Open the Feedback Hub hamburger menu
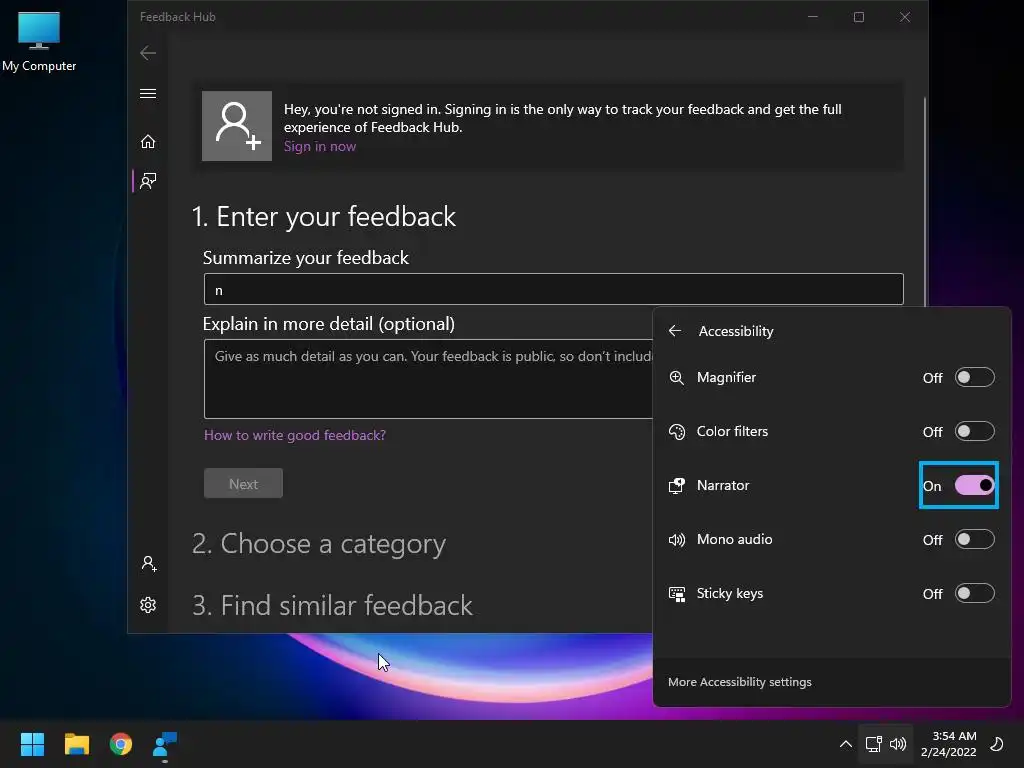 [x=148, y=93]
